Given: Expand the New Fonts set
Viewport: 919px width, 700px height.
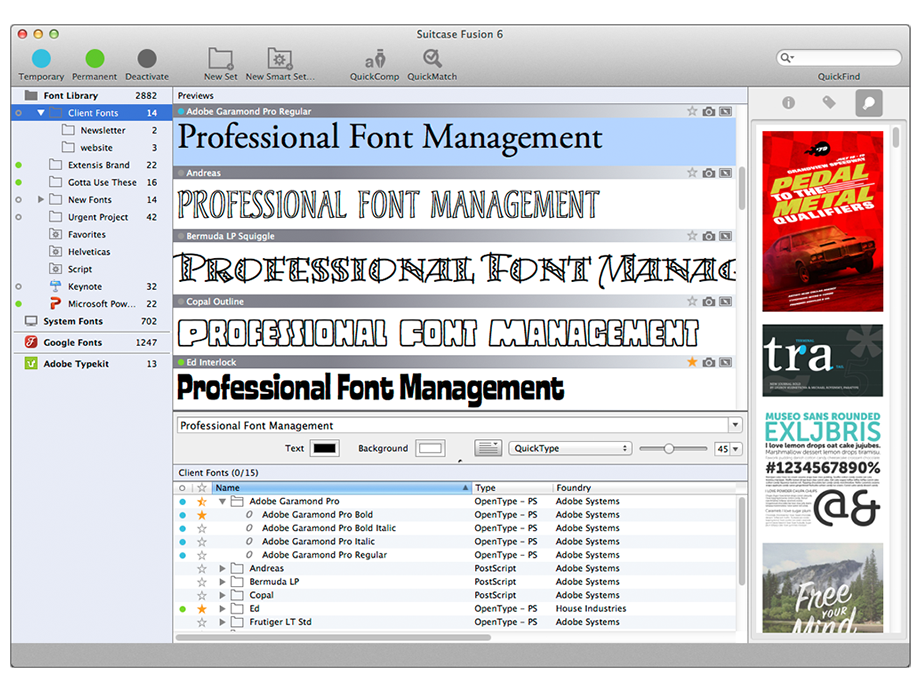Looking at the screenshot, I should (40, 199).
